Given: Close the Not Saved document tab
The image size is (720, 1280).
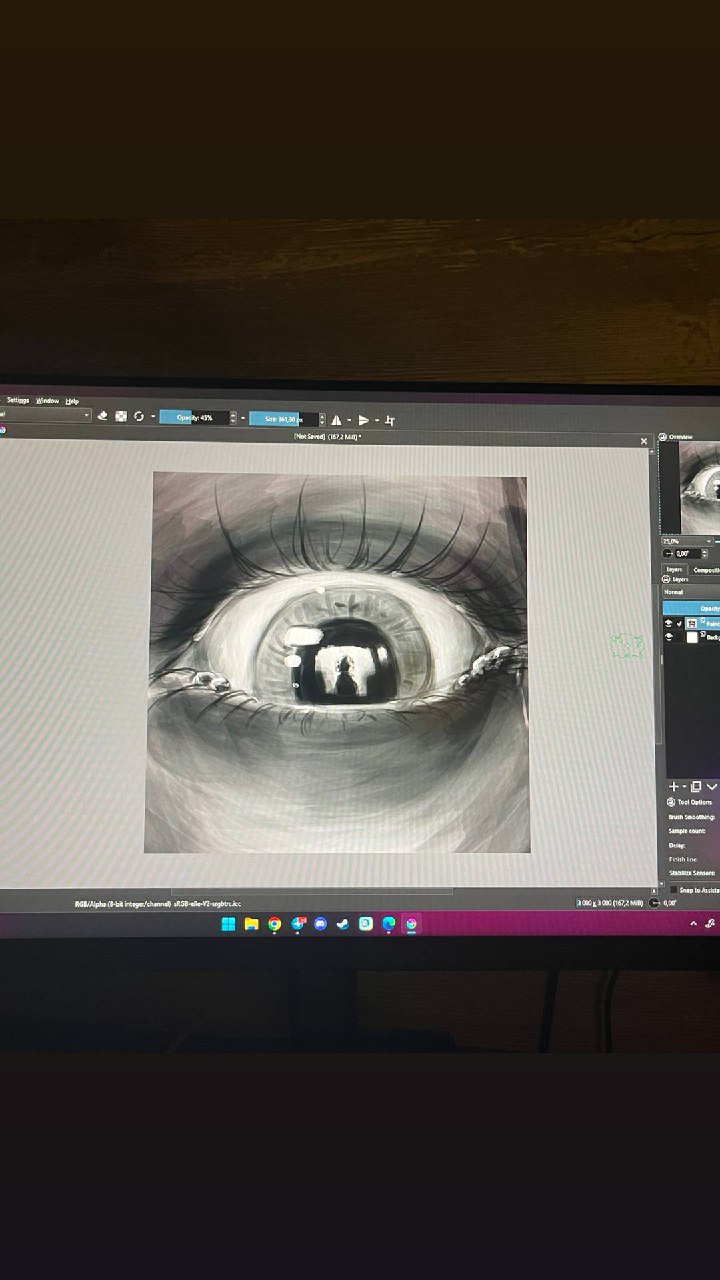Looking at the screenshot, I should pos(644,441).
